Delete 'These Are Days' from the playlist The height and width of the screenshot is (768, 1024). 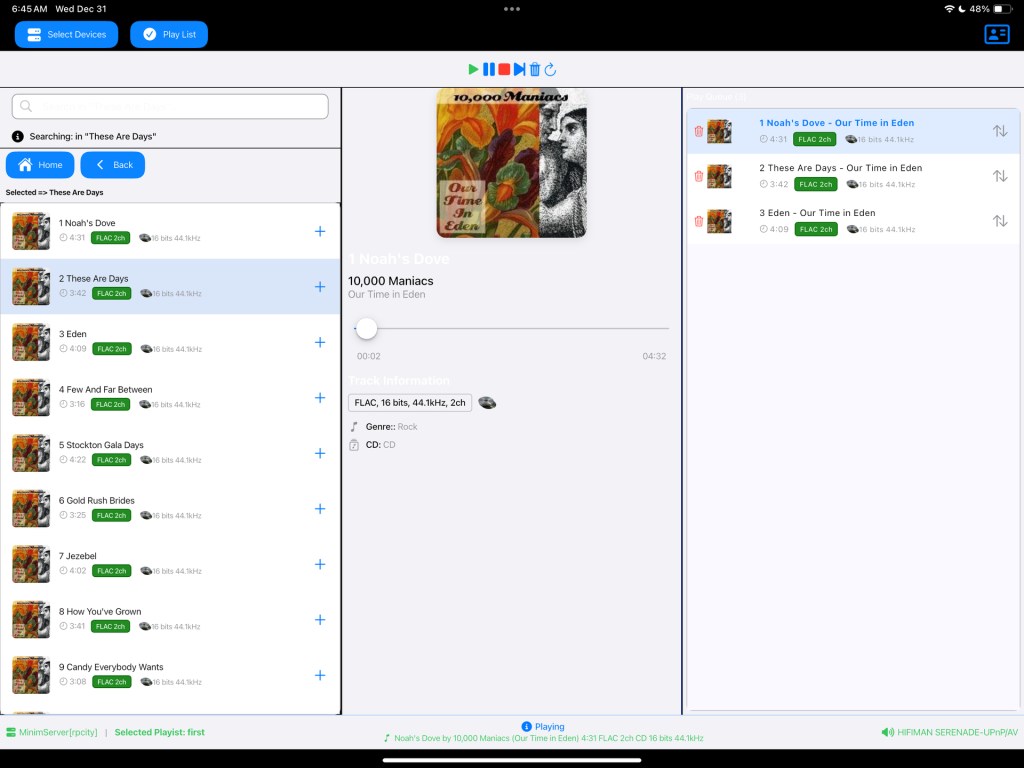(x=699, y=176)
